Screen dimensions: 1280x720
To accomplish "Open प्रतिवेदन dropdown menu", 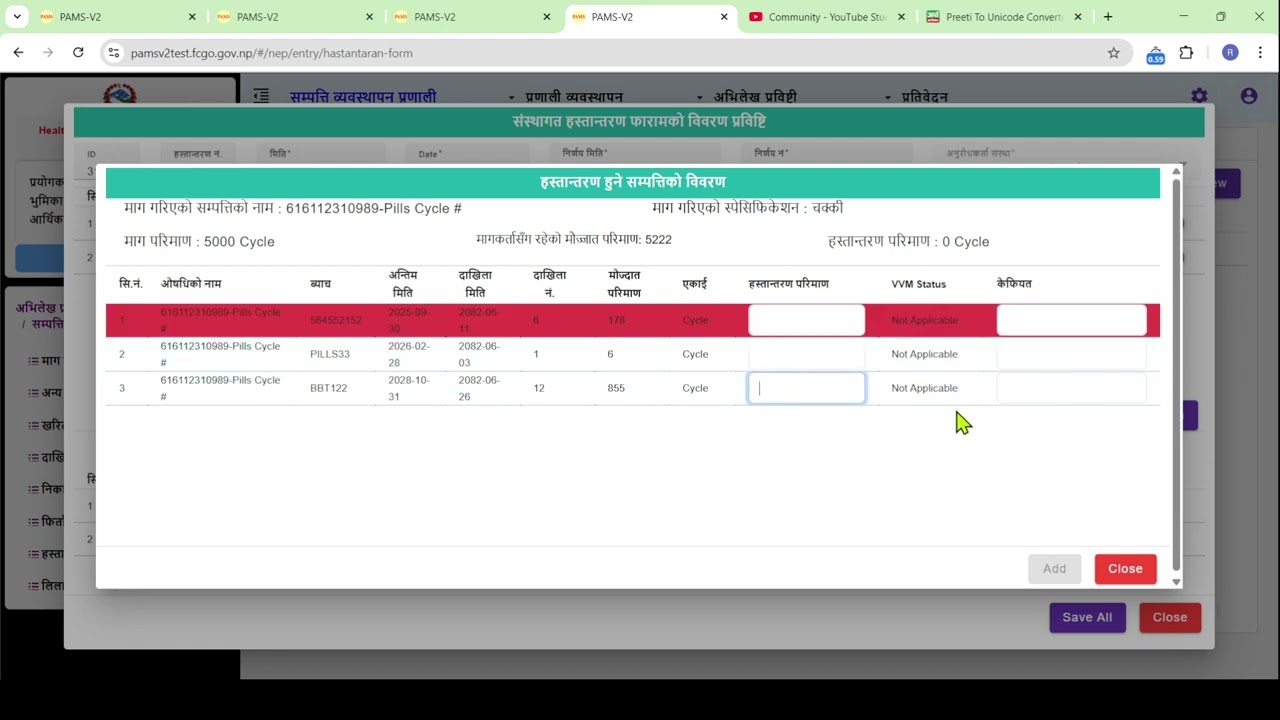I will (x=916, y=97).
